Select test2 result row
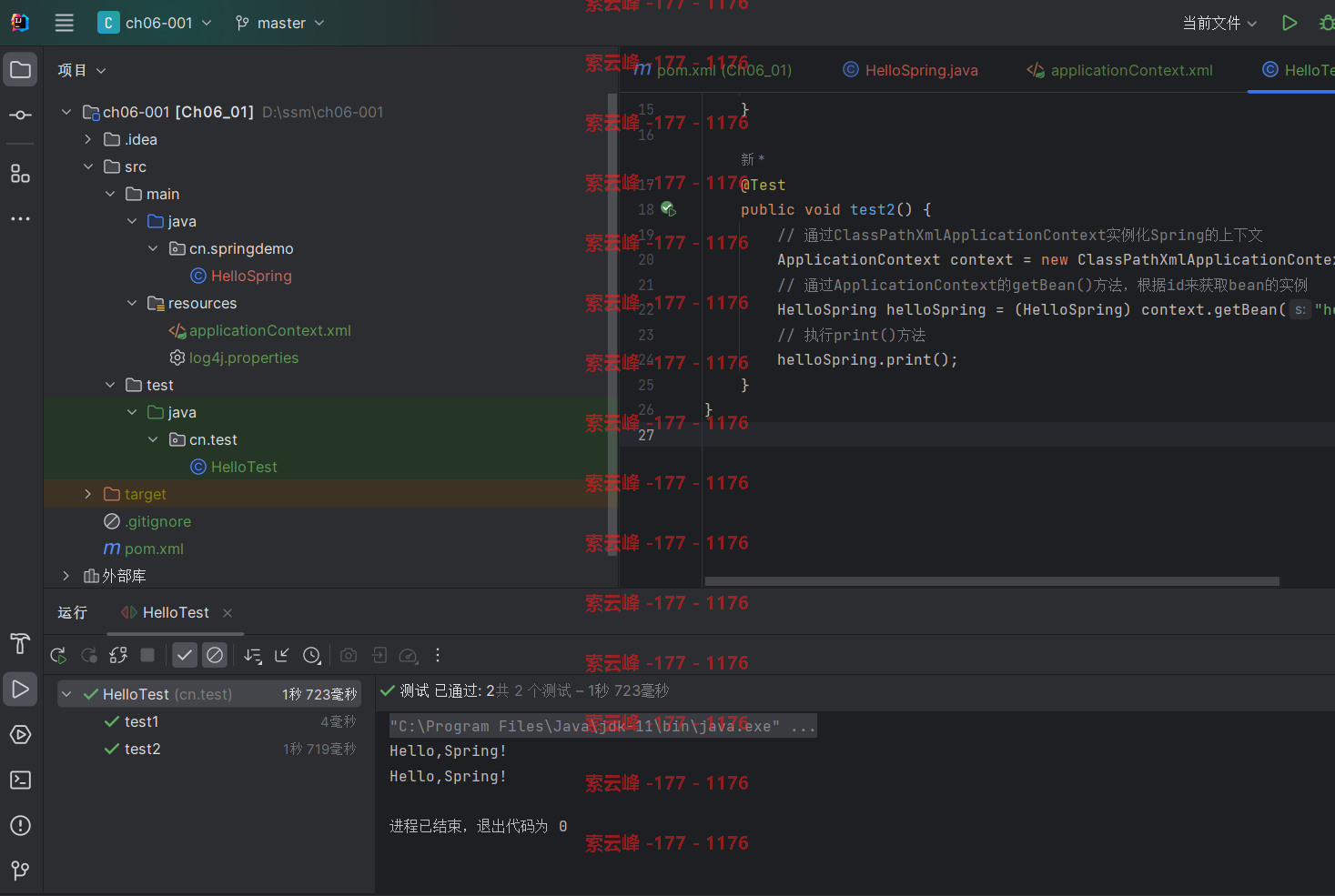1335x896 pixels. pyautogui.click(x=209, y=749)
